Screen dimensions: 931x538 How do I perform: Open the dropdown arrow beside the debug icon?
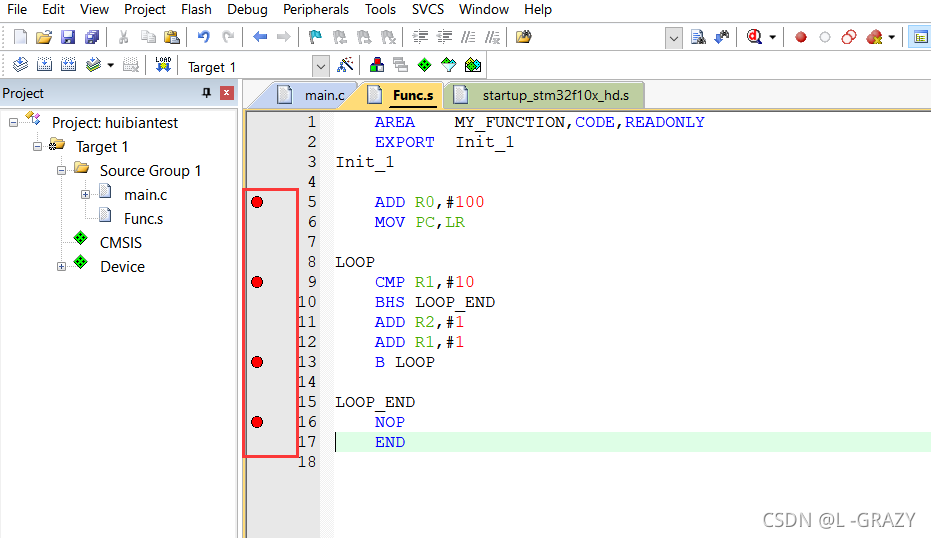(x=772, y=37)
